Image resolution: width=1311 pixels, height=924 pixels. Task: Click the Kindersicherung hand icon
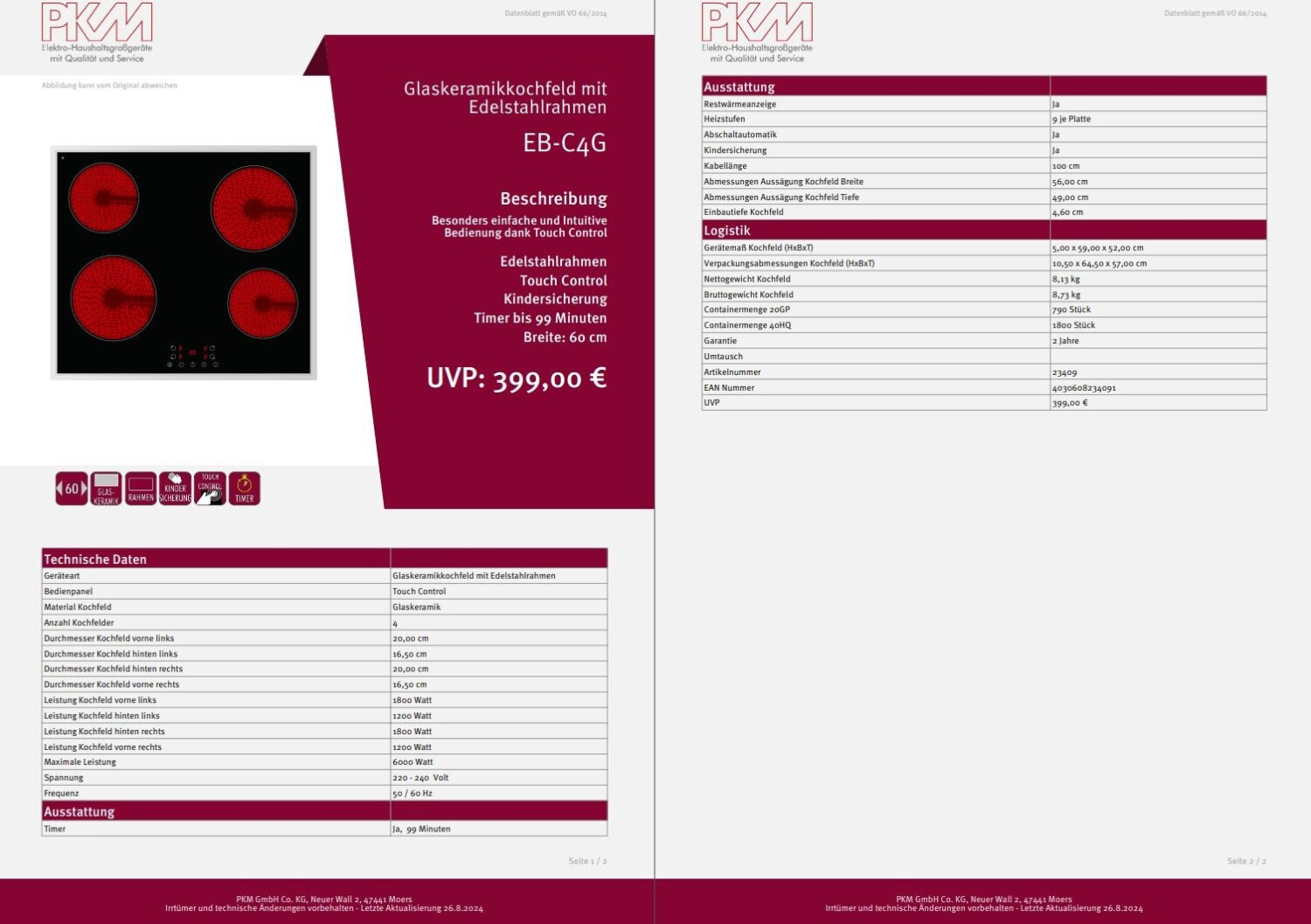coord(175,489)
